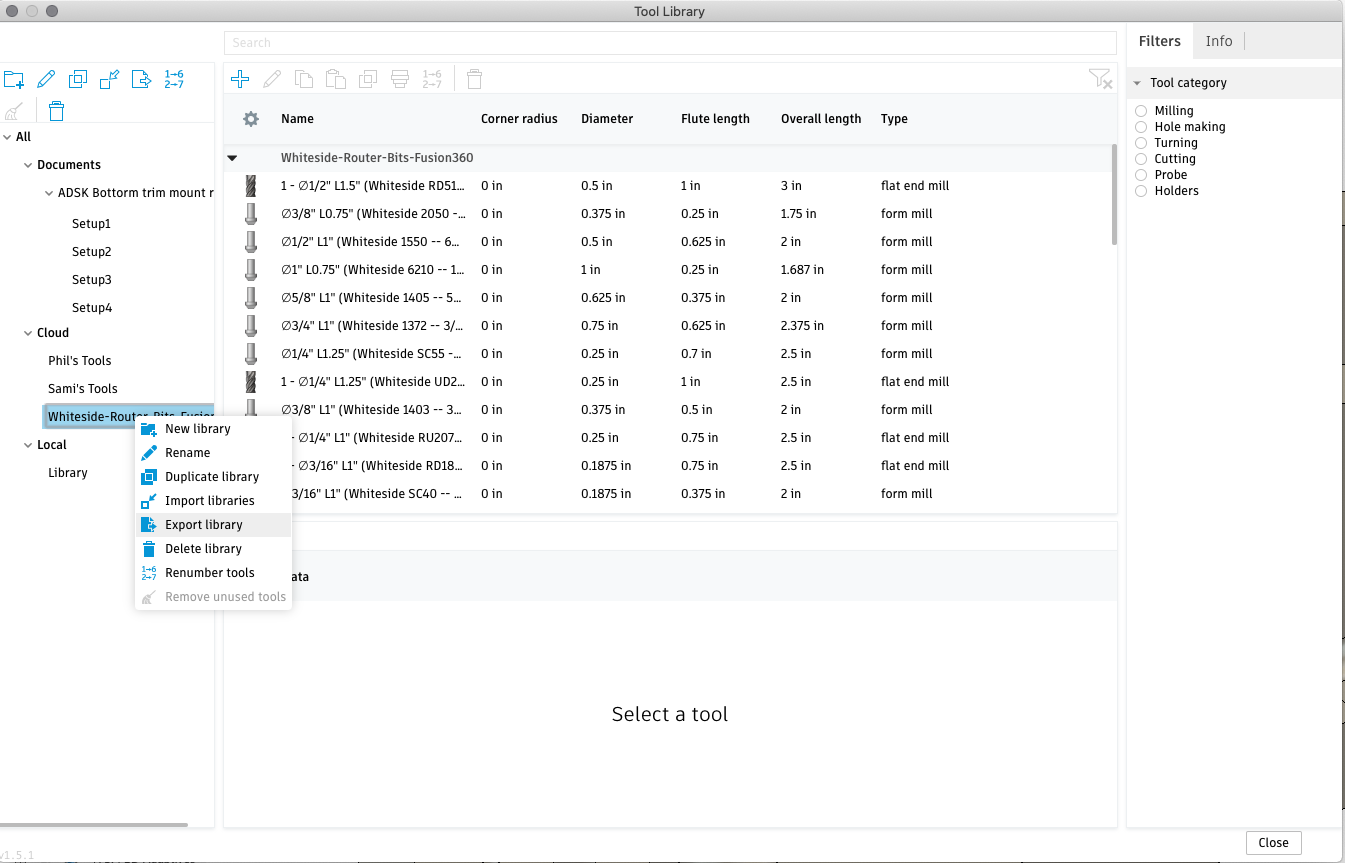Click the Close button
1345x863 pixels.
1273,843
